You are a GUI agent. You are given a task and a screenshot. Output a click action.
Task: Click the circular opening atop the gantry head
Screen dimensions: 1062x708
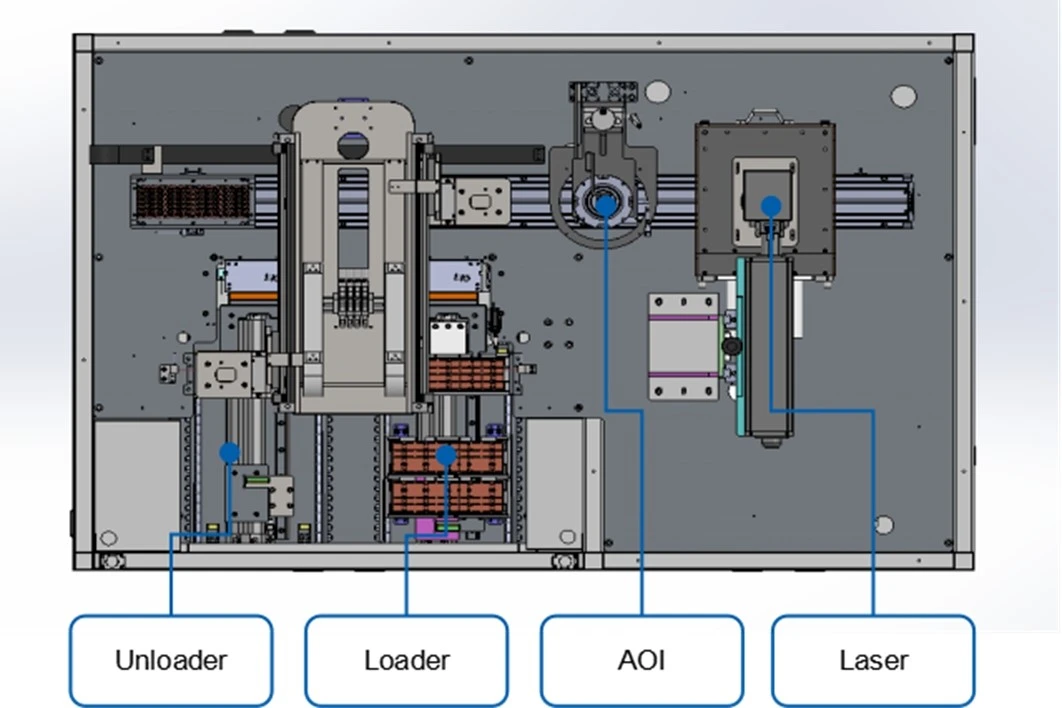click(x=353, y=146)
